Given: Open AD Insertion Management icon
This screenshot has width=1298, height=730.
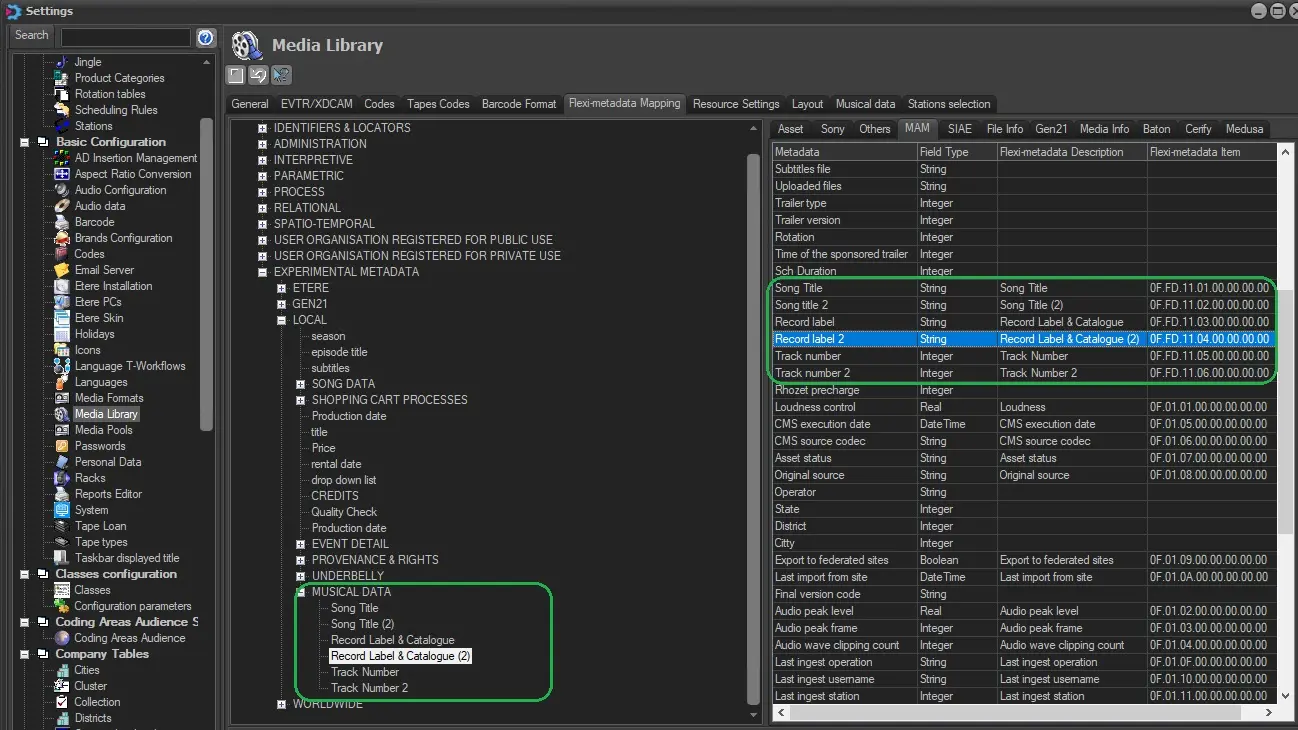Looking at the screenshot, I should (63, 158).
